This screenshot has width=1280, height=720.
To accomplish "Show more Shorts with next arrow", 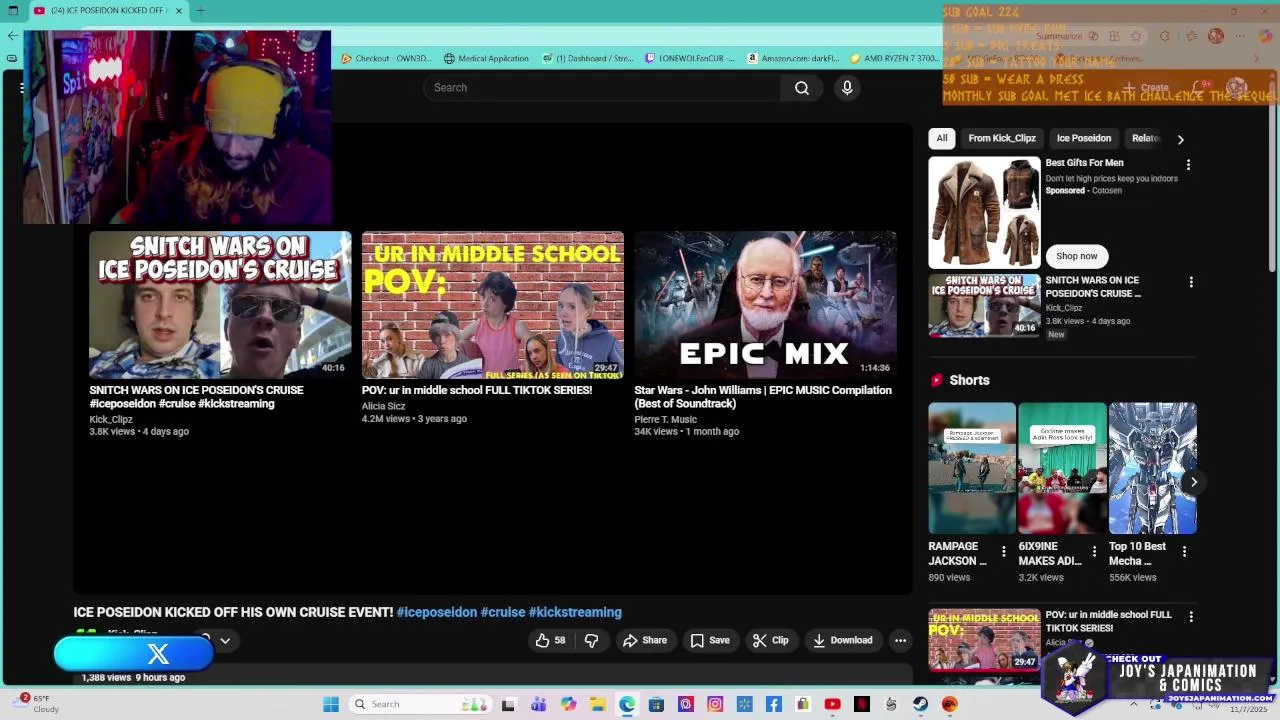I will tap(1193, 482).
